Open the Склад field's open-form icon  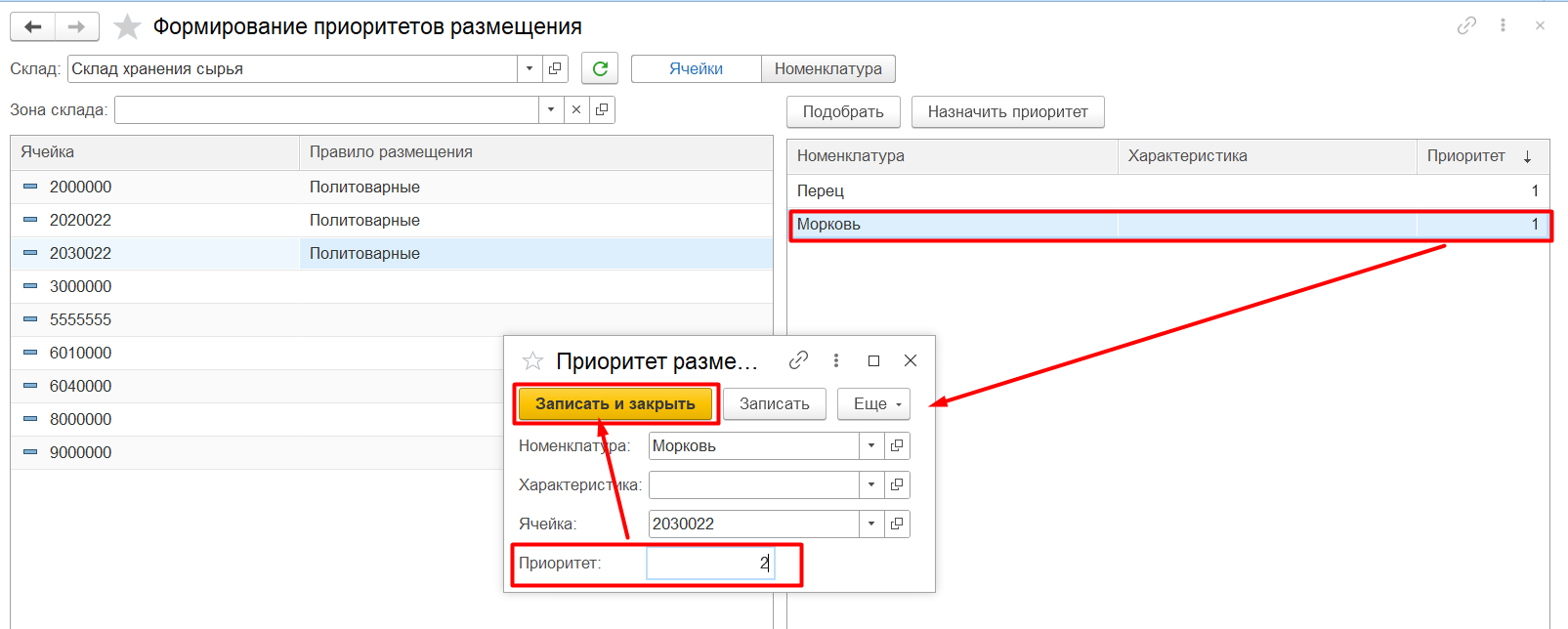555,68
